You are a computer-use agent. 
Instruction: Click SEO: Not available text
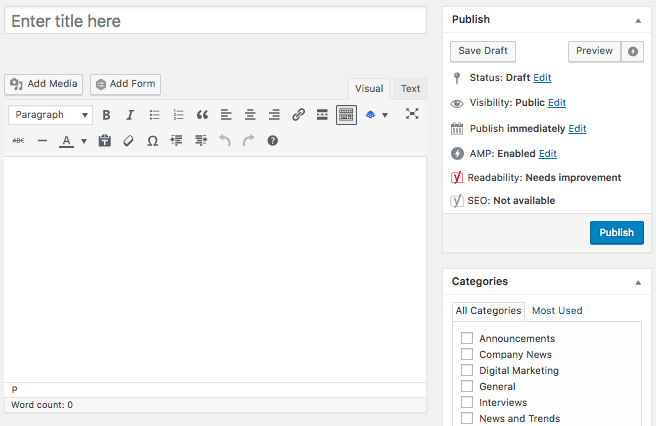point(511,201)
